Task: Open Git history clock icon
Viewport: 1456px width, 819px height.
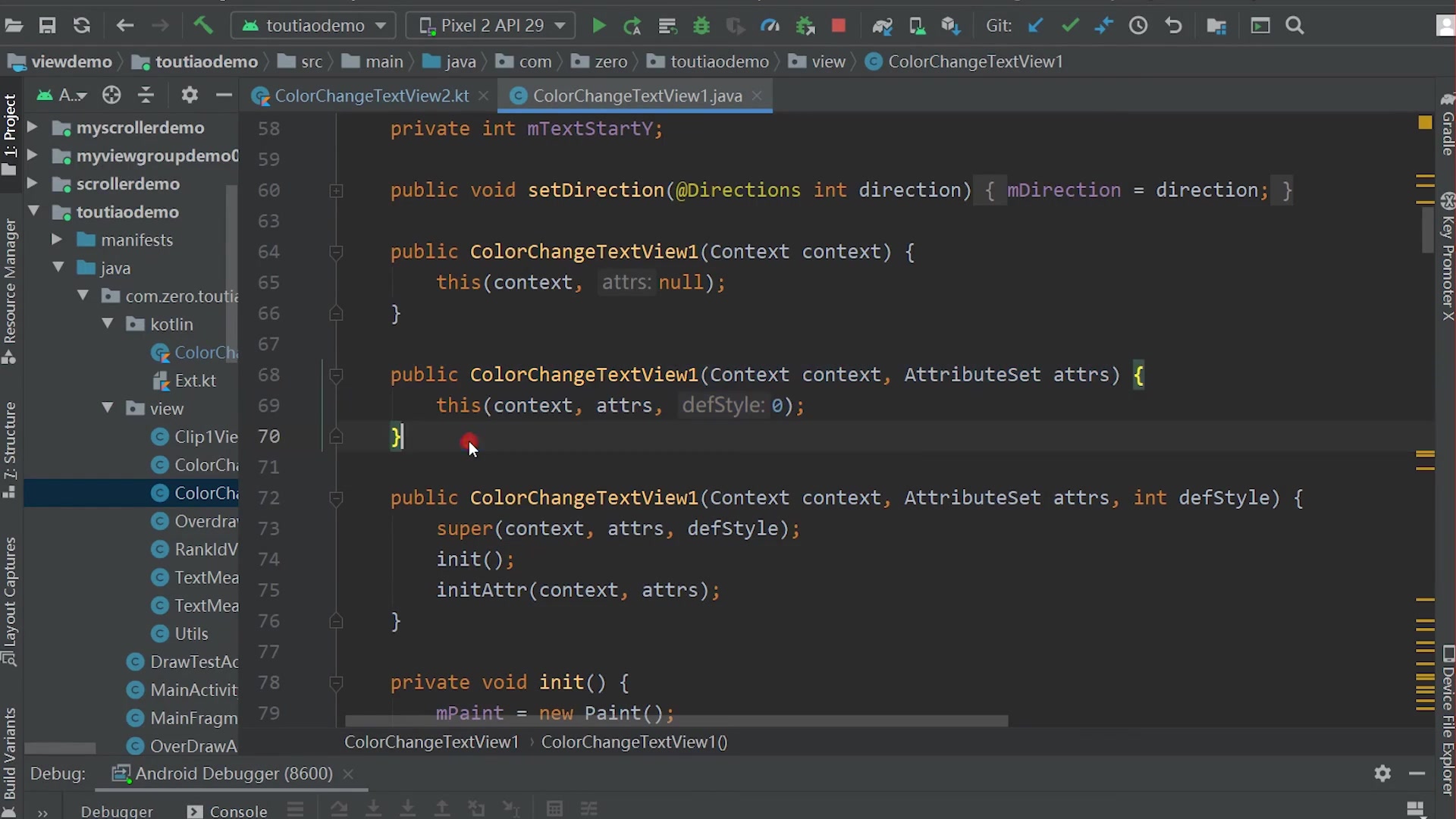Action: pos(1138,26)
